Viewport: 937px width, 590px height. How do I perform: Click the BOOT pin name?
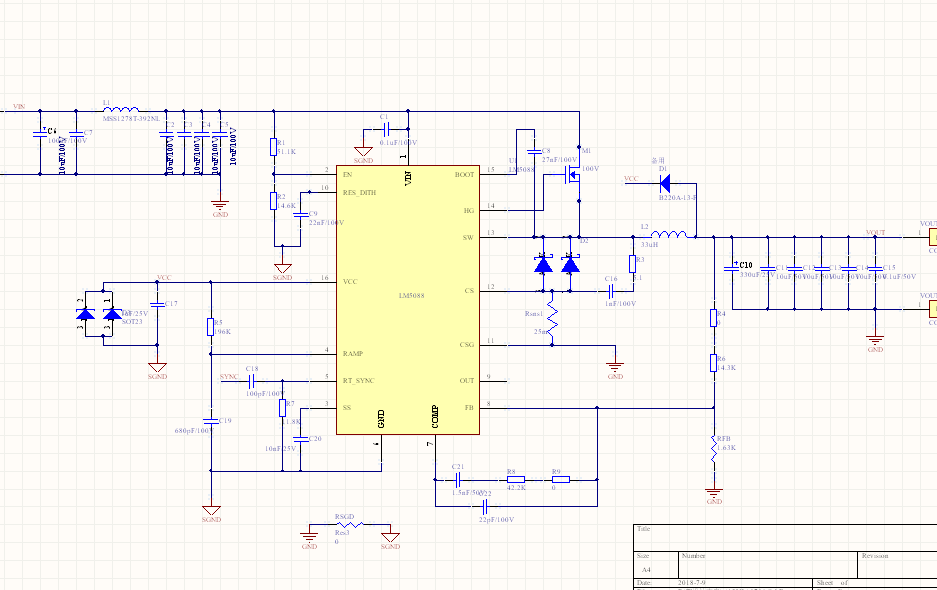tap(464, 175)
